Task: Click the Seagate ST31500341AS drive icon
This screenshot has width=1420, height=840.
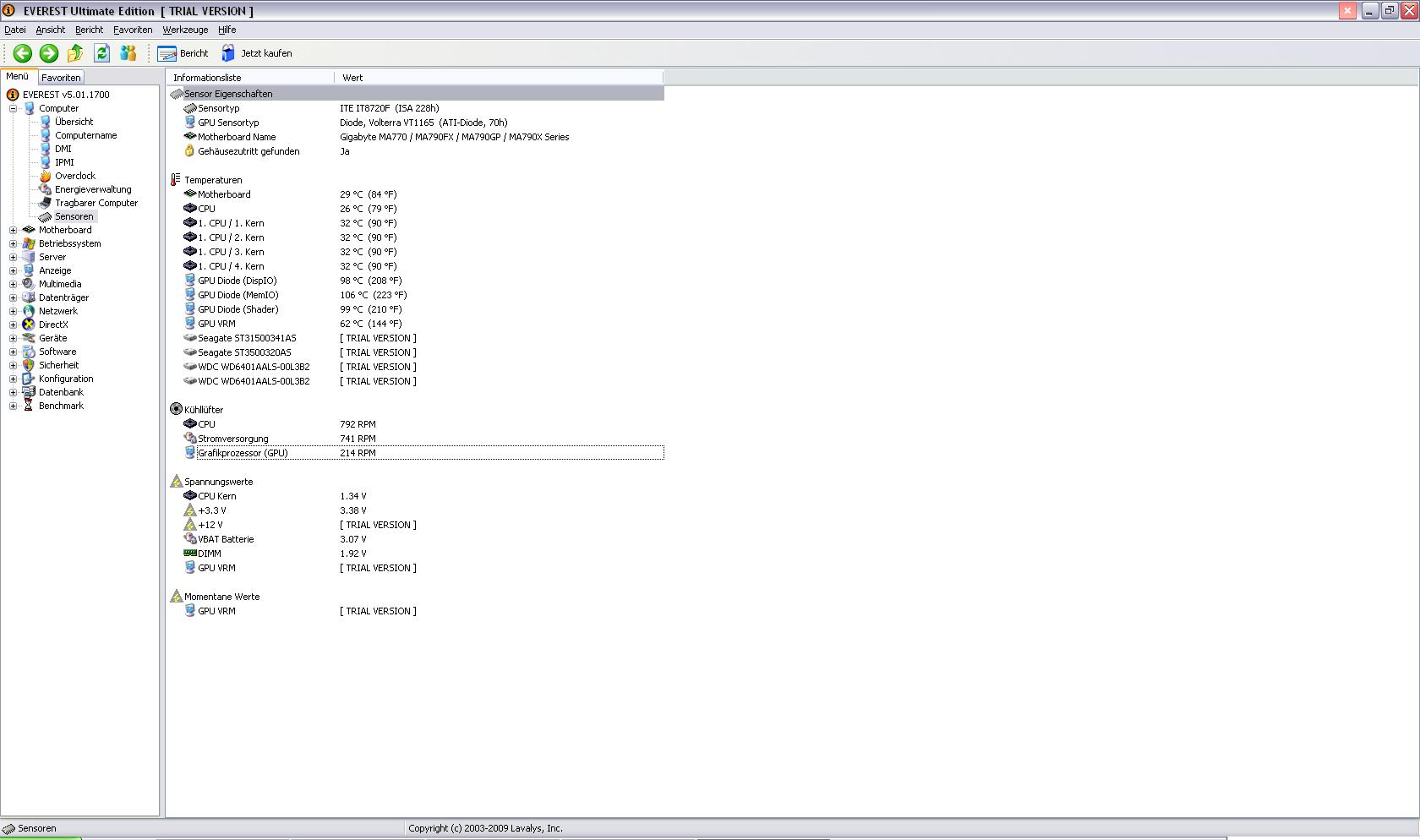Action: [189, 338]
